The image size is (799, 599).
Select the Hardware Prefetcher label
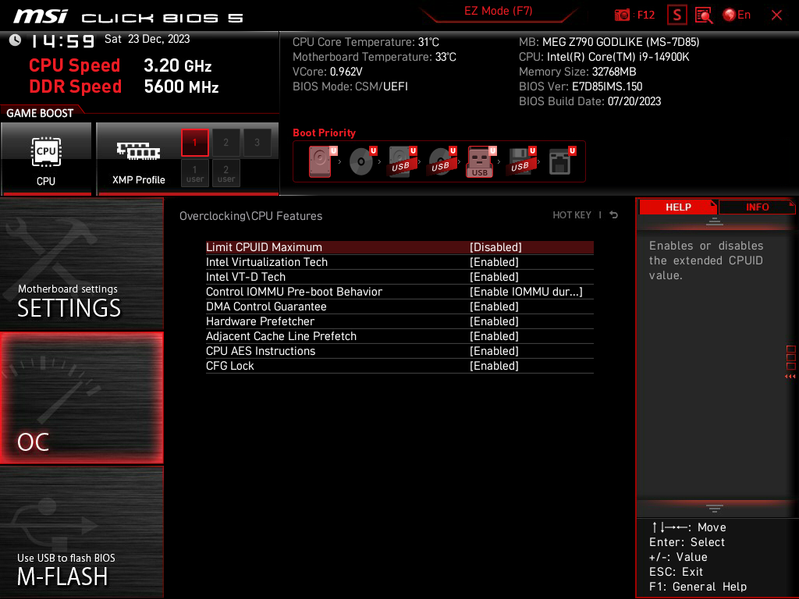tap(260, 321)
